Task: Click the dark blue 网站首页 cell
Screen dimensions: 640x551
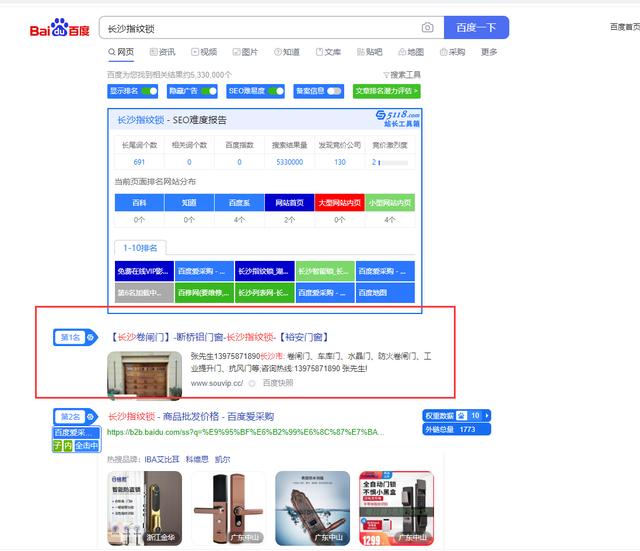Action: click(289, 203)
